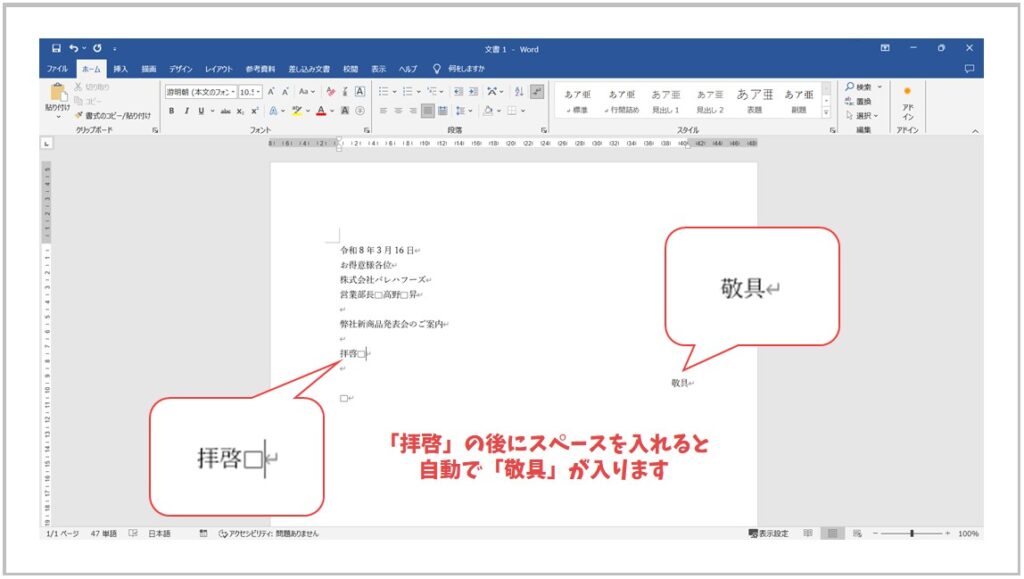Apply the yellow text highlight color
The height and width of the screenshot is (579, 1024).
point(297,111)
